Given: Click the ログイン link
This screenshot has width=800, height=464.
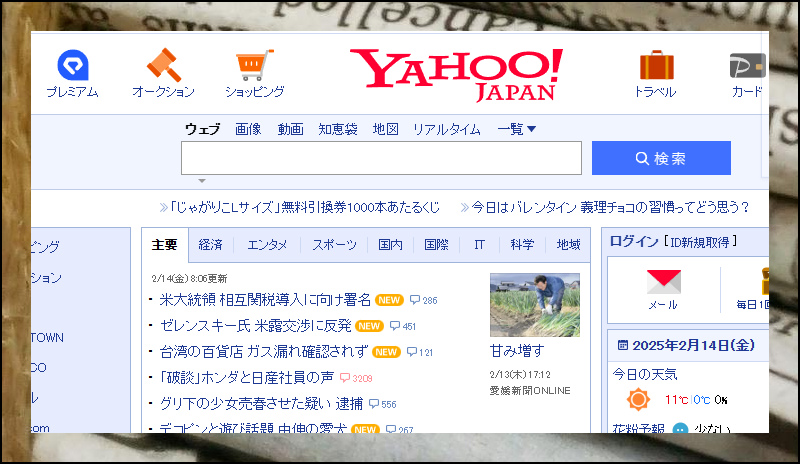Looking at the screenshot, I should (x=634, y=241).
